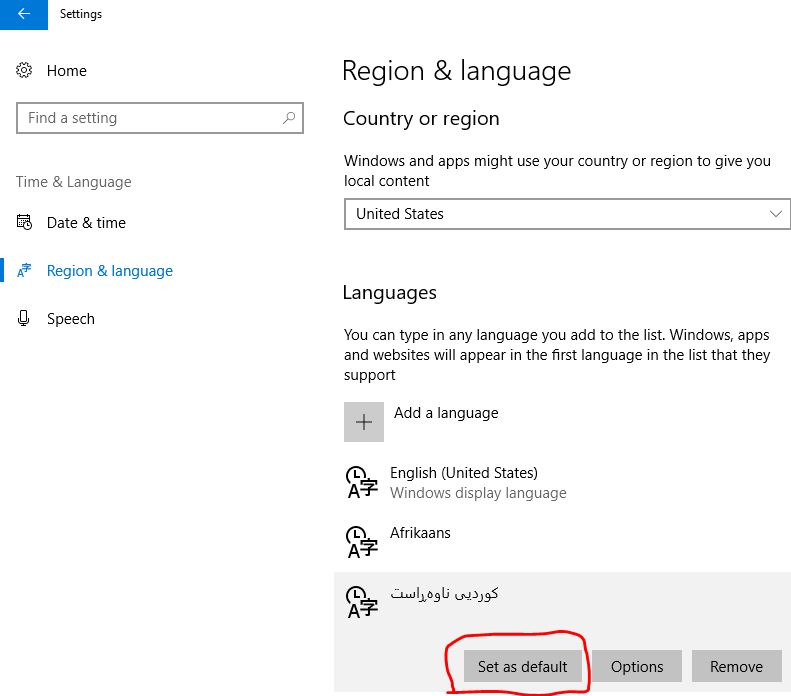Switch to Date & time page
The width and height of the screenshot is (791, 696).
[x=86, y=222]
